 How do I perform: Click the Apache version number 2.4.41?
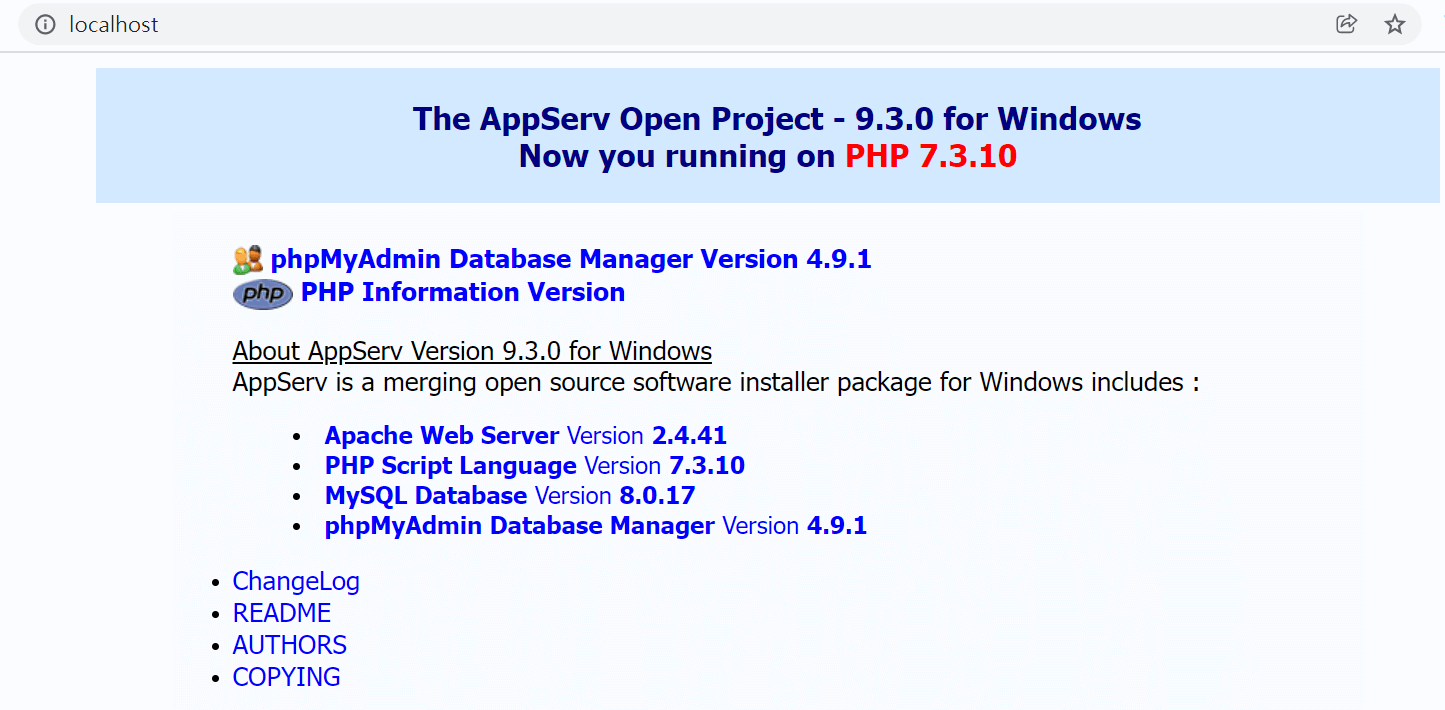pyautogui.click(x=689, y=436)
